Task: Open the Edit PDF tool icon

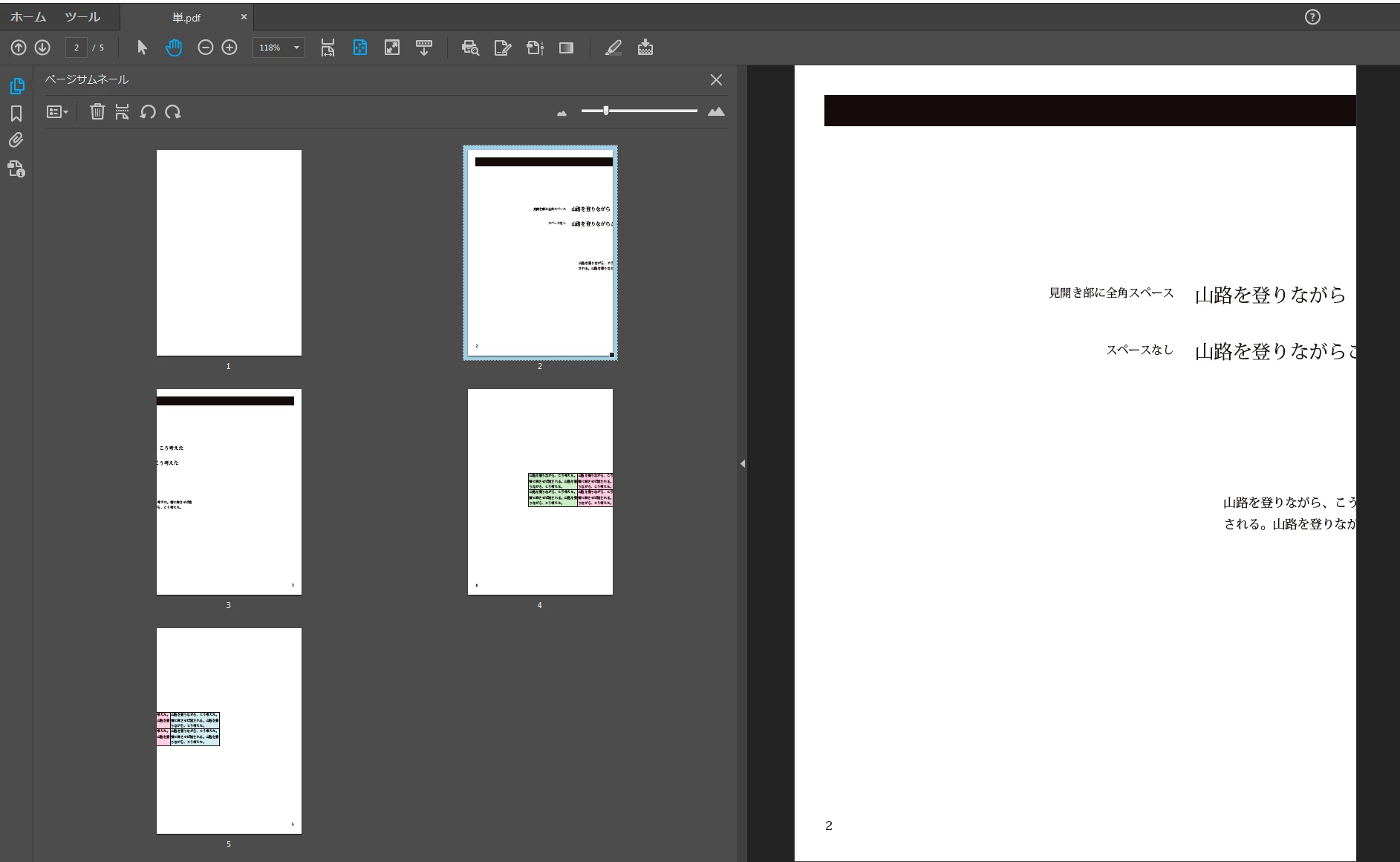Action: point(503,48)
